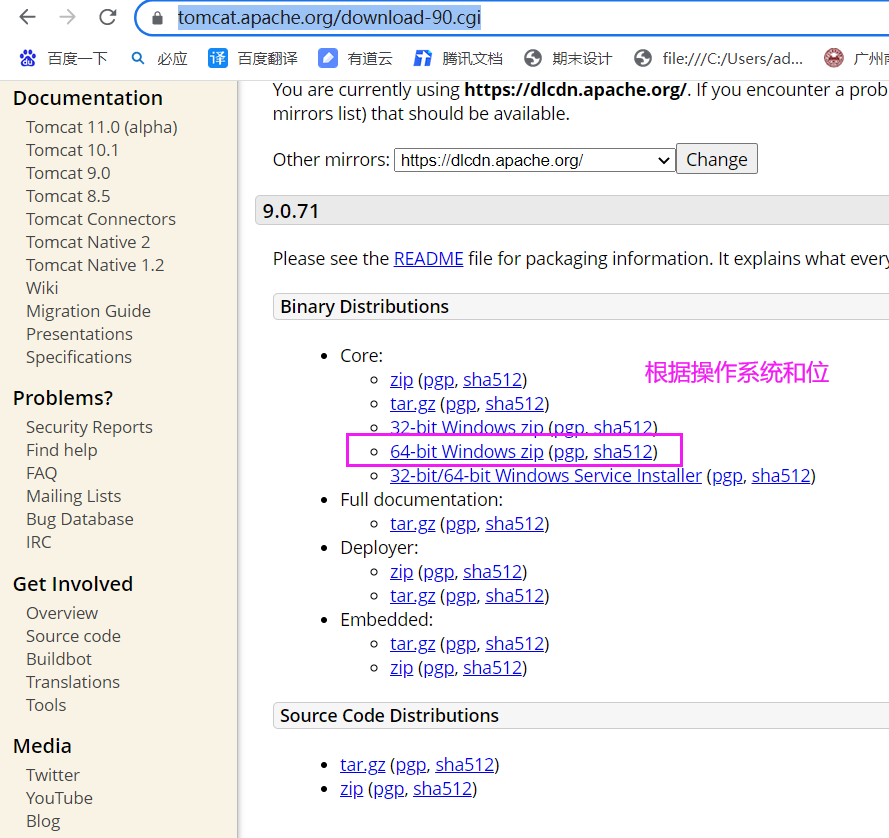Download 32-bit Windows zip
Viewport: 889px width, 838px height.
467,428
